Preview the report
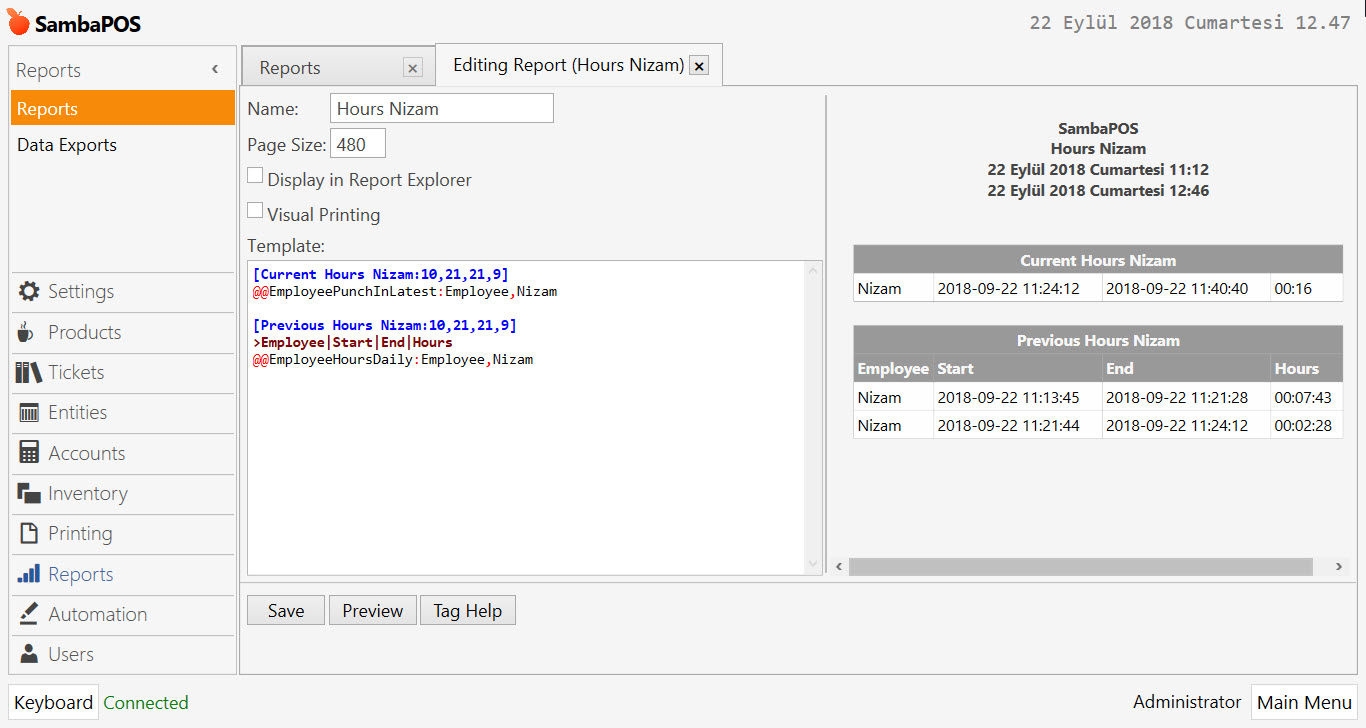 372,609
